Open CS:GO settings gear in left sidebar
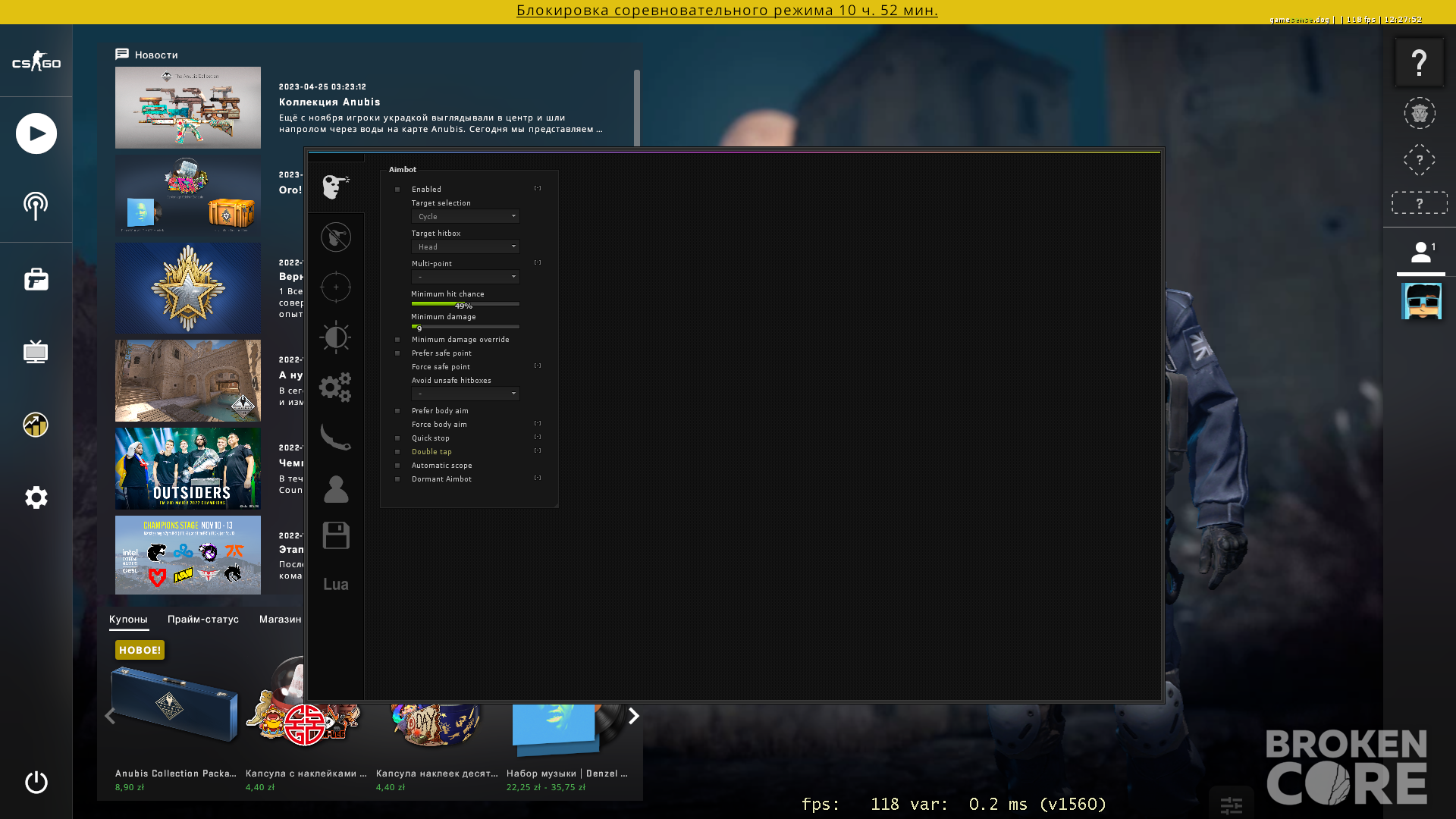 [36, 497]
